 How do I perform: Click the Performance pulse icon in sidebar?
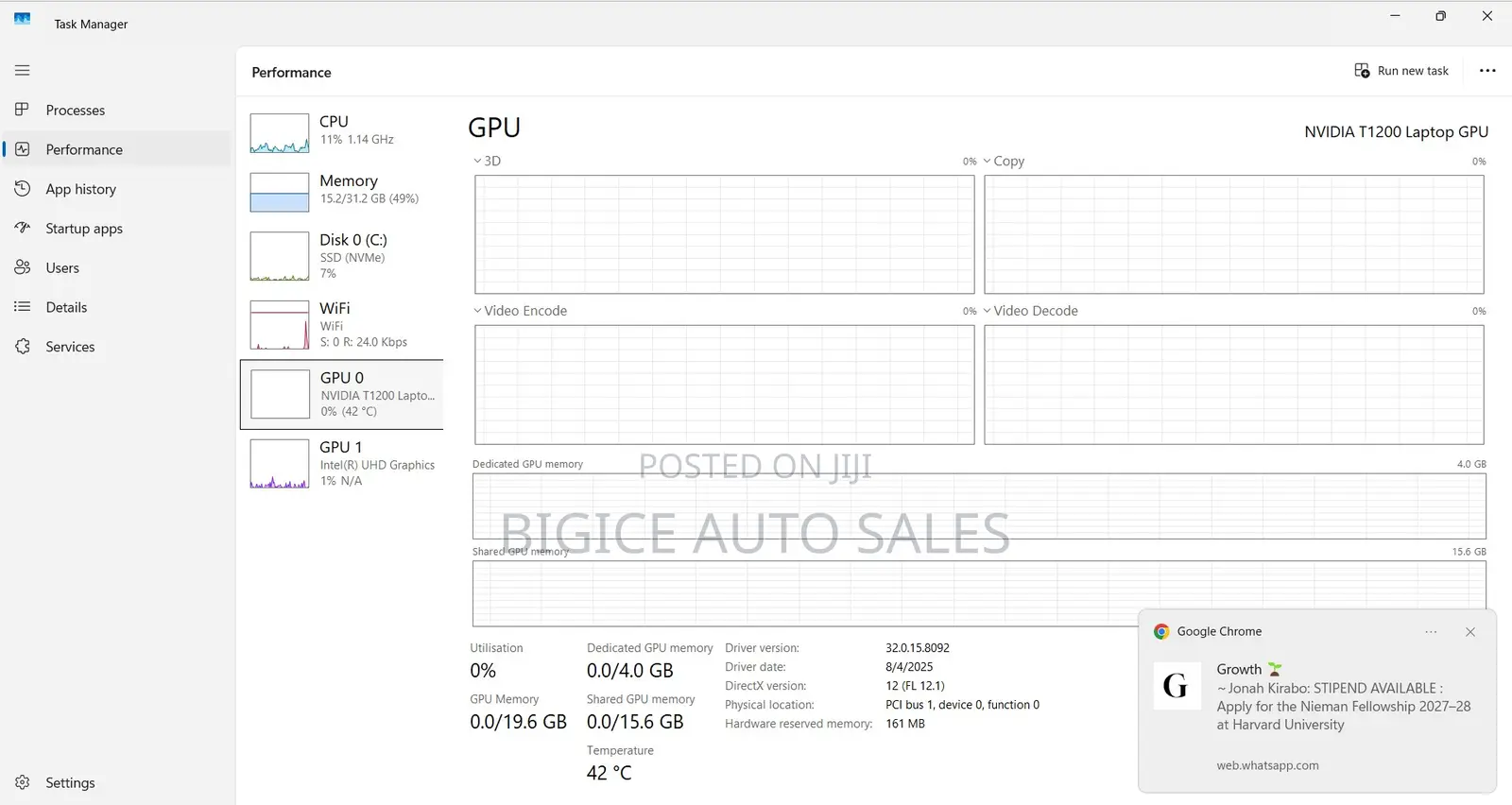tap(23, 149)
